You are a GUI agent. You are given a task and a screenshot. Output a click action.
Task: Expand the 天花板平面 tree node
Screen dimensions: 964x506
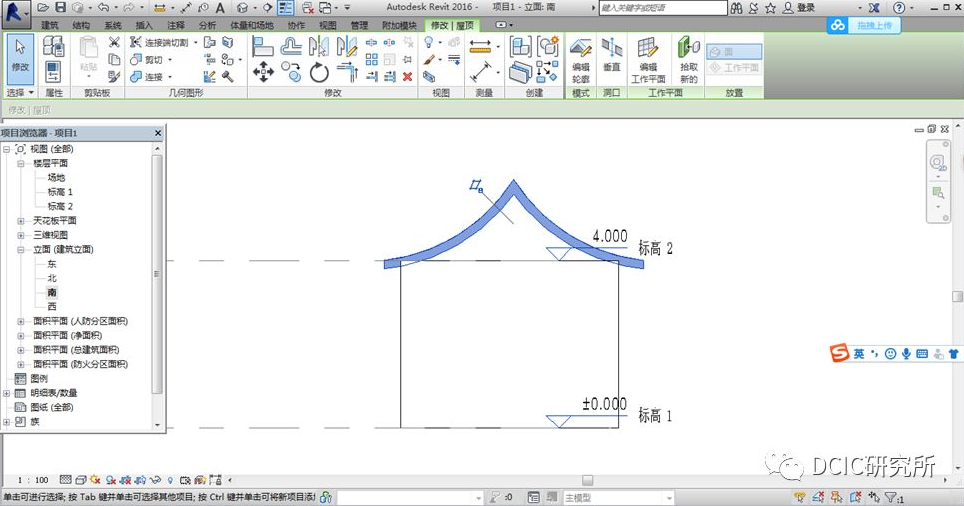[x=21, y=220]
